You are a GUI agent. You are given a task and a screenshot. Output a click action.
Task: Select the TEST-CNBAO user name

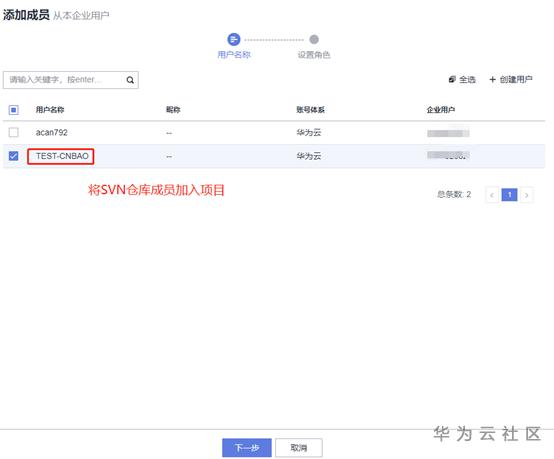click(x=62, y=156)
